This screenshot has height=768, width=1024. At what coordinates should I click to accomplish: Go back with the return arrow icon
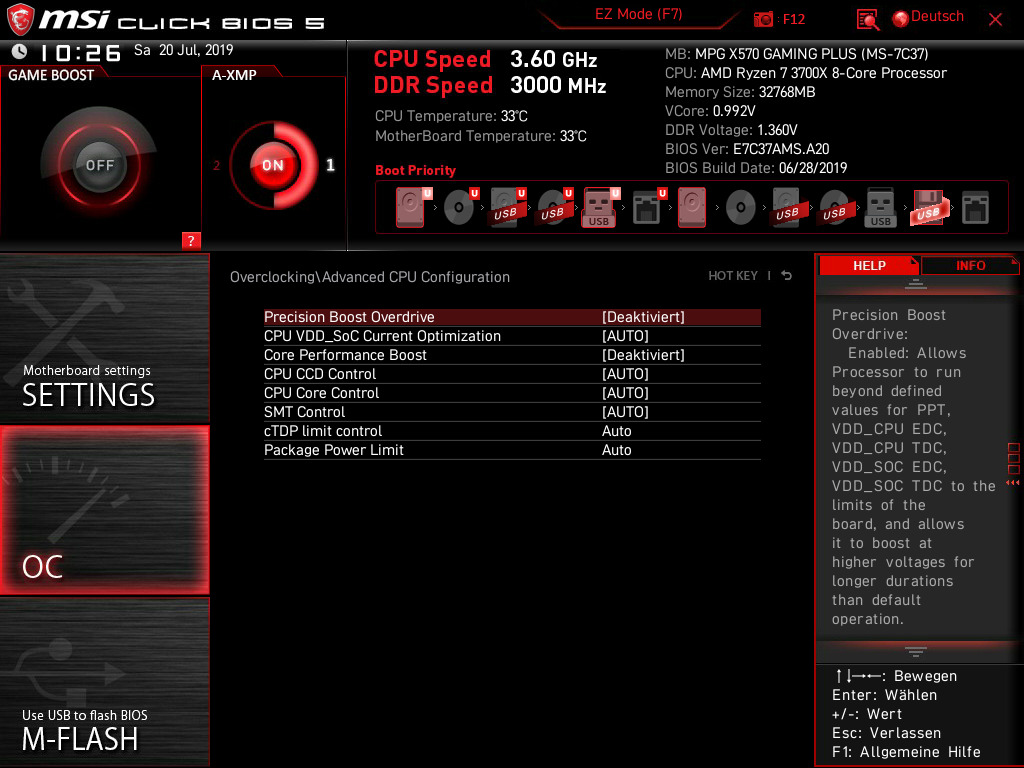(786, 276)
